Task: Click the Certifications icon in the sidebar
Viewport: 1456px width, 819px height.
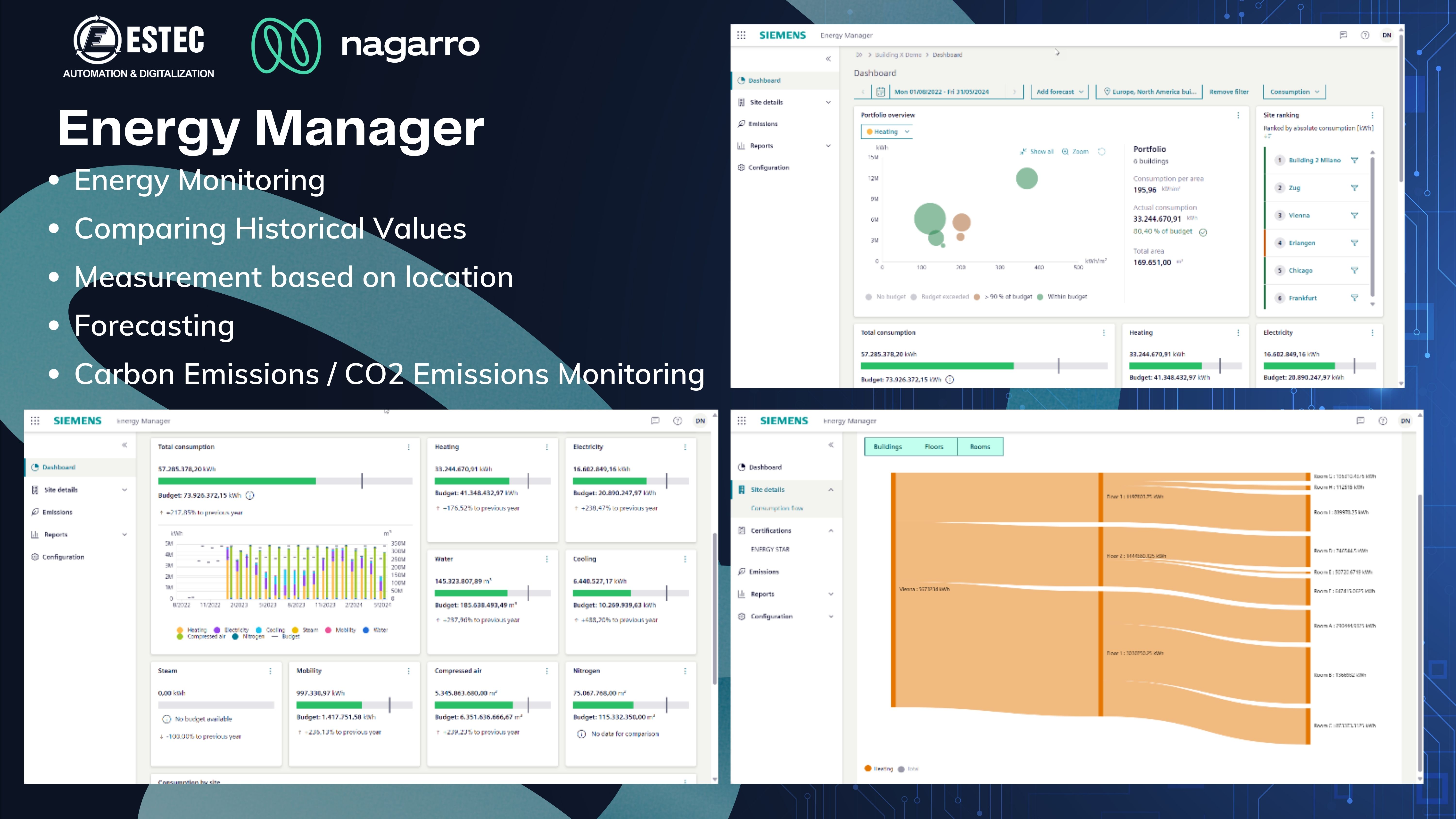Action: [742, 530]
